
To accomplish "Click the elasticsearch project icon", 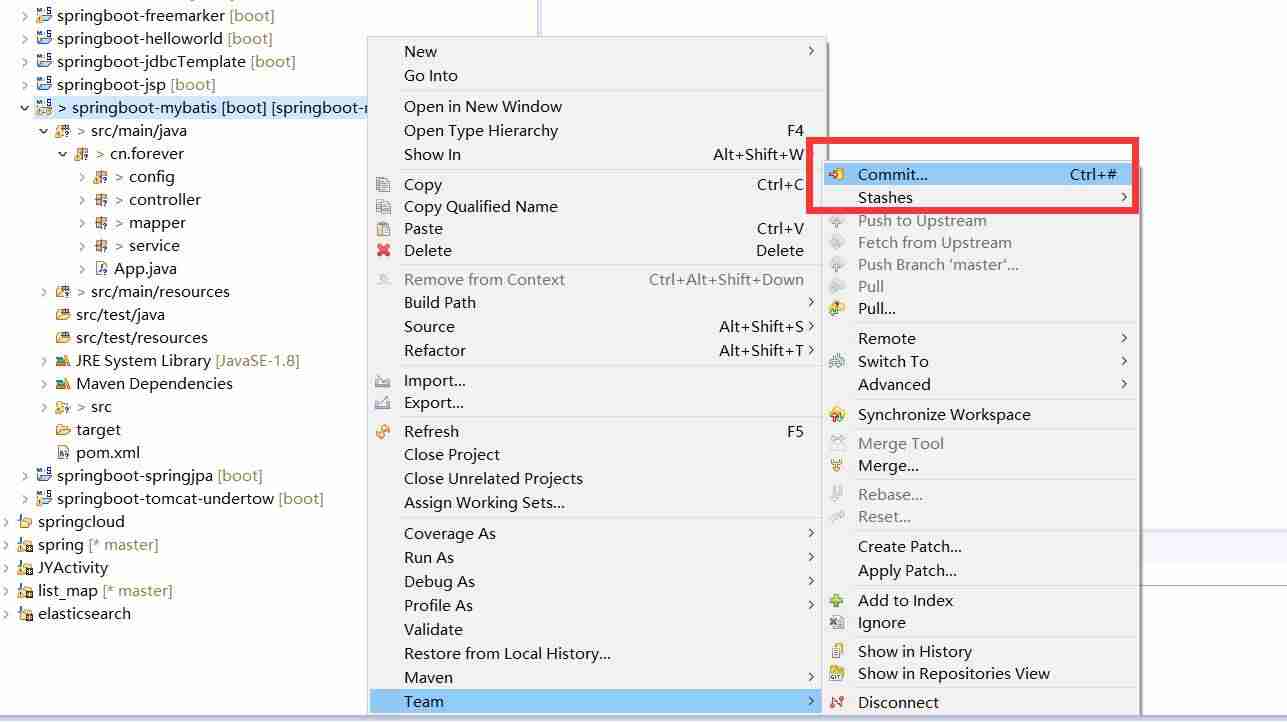I will 25,614.
